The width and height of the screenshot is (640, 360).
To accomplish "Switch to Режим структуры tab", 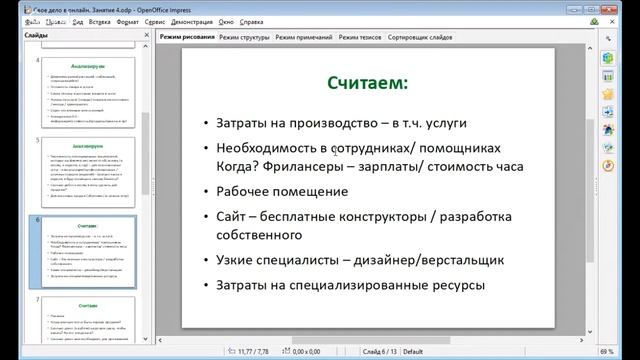I will click(x=244, y=37).
